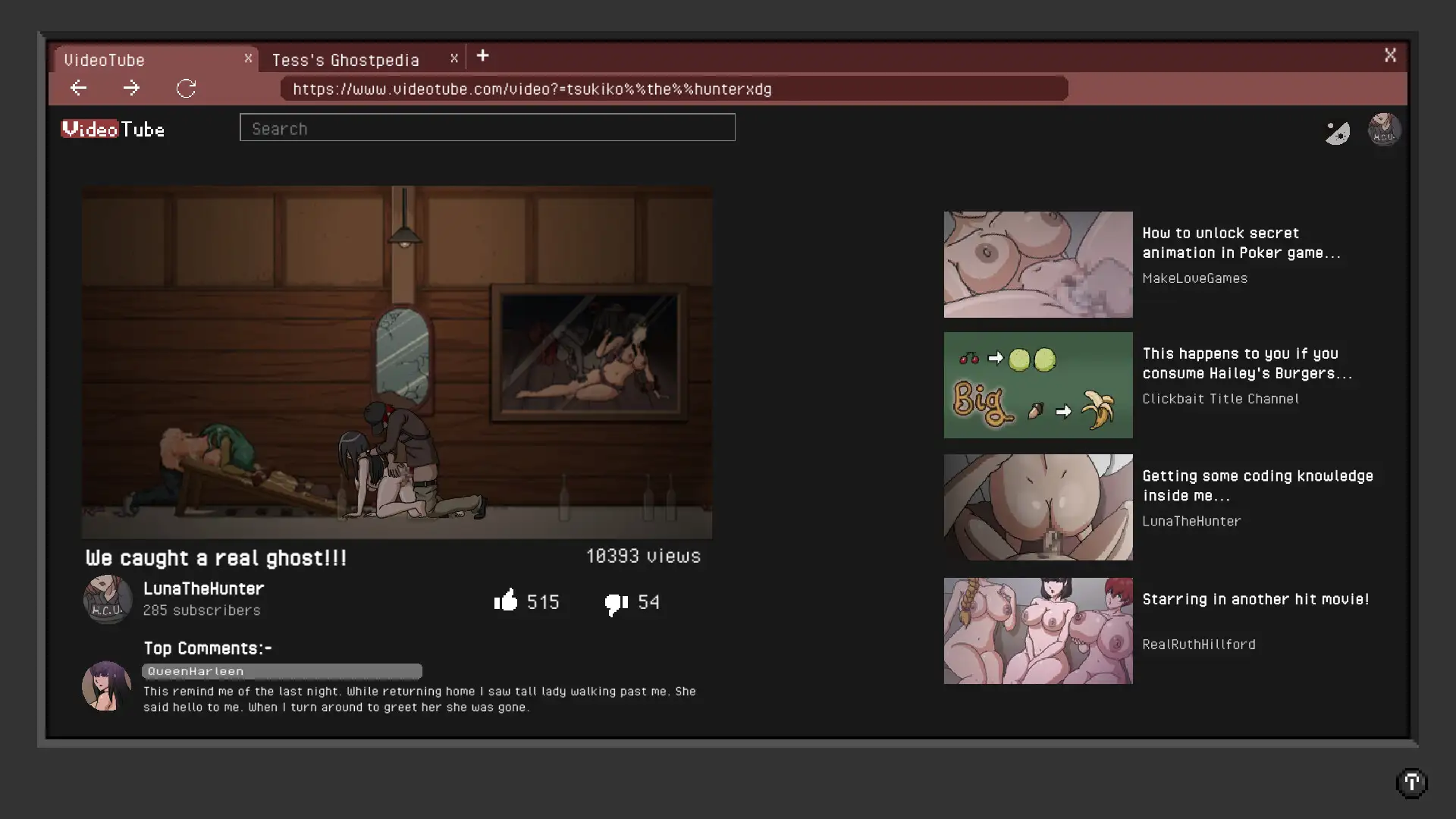Open the LunaTheHunter channel name link

[x=203, y=588]
